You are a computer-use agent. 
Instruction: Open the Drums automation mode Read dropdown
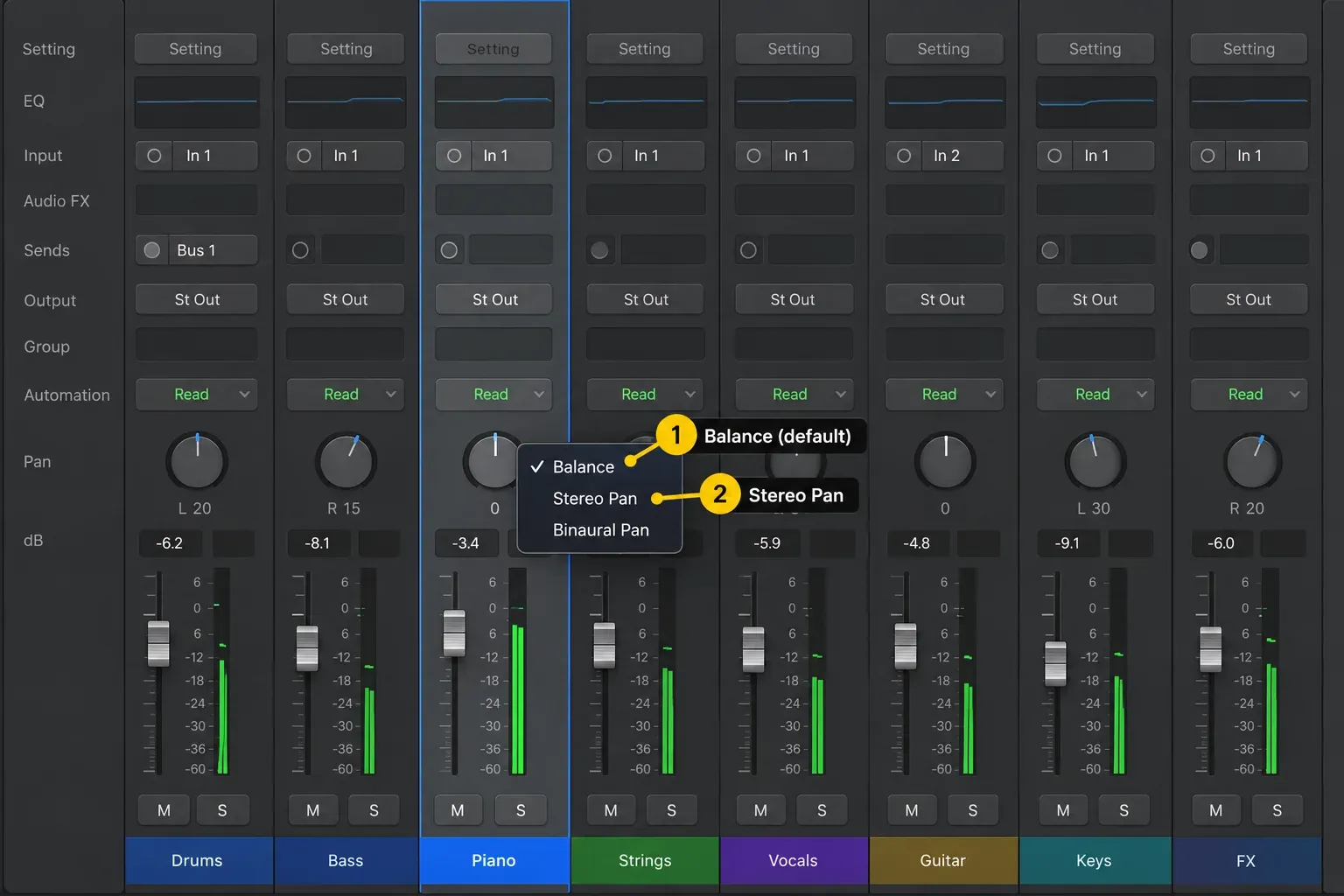click(x=197, y=395)
